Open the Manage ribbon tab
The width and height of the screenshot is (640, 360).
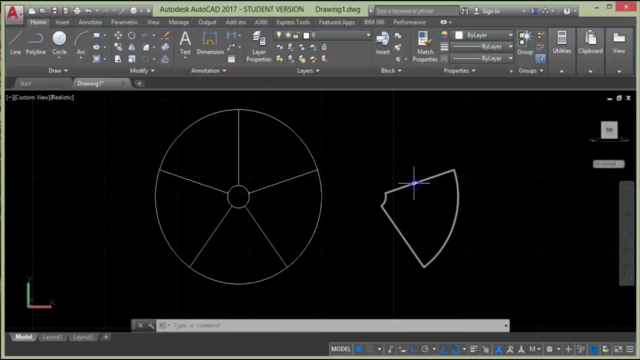coord(179,22)
